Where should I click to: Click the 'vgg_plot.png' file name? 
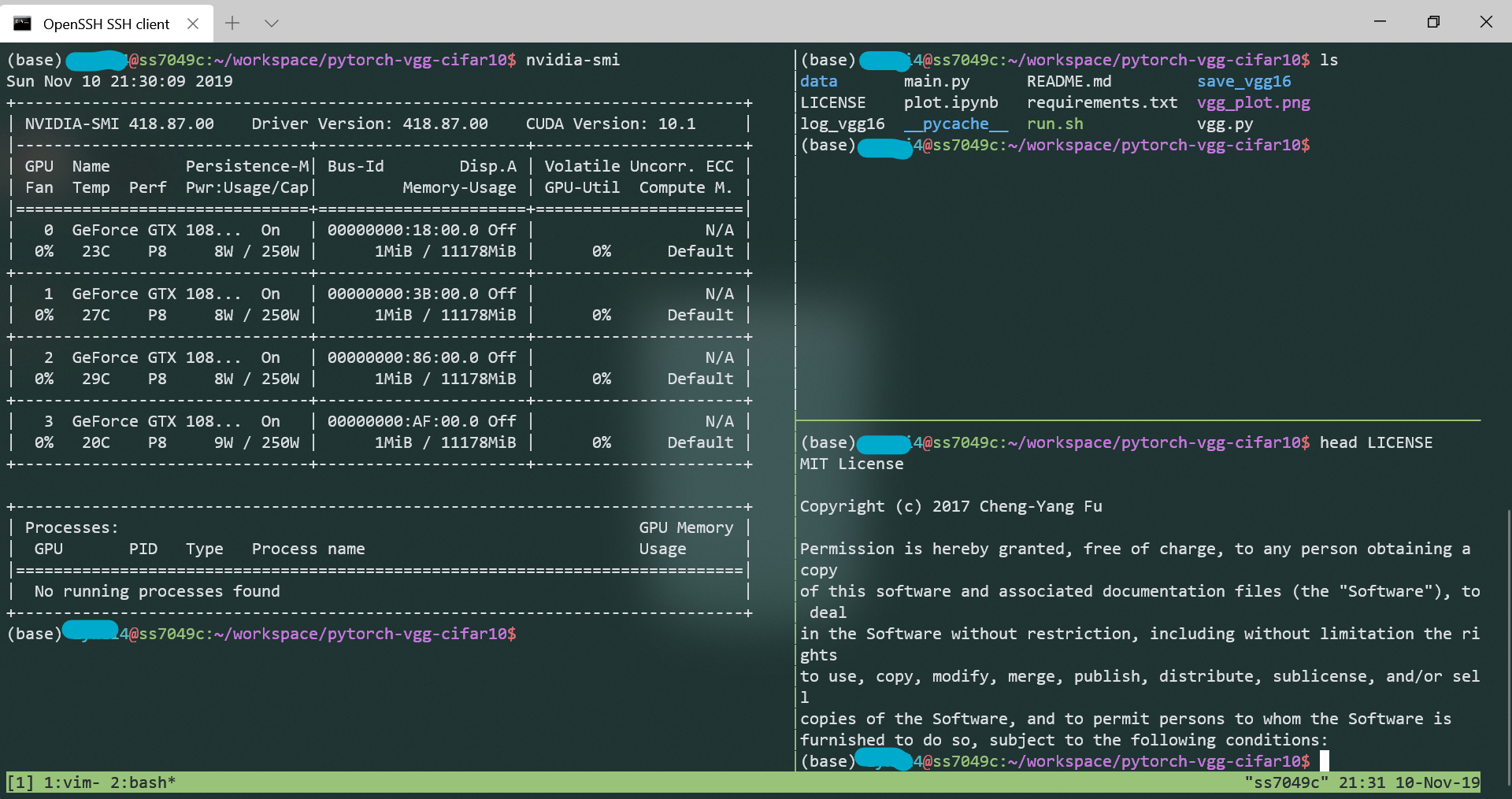tap(1253, 102)
